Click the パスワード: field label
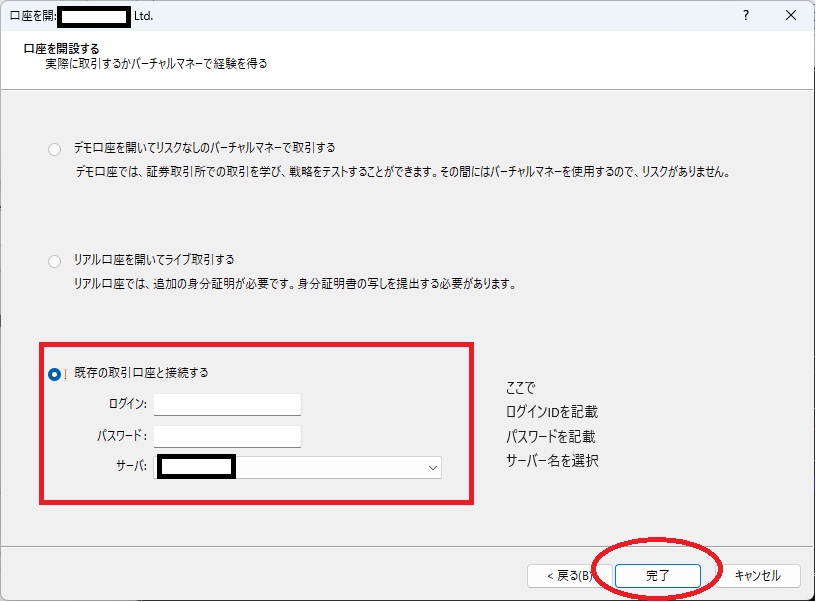The width and height of the screenshot is (816, 602). point(123,436)
